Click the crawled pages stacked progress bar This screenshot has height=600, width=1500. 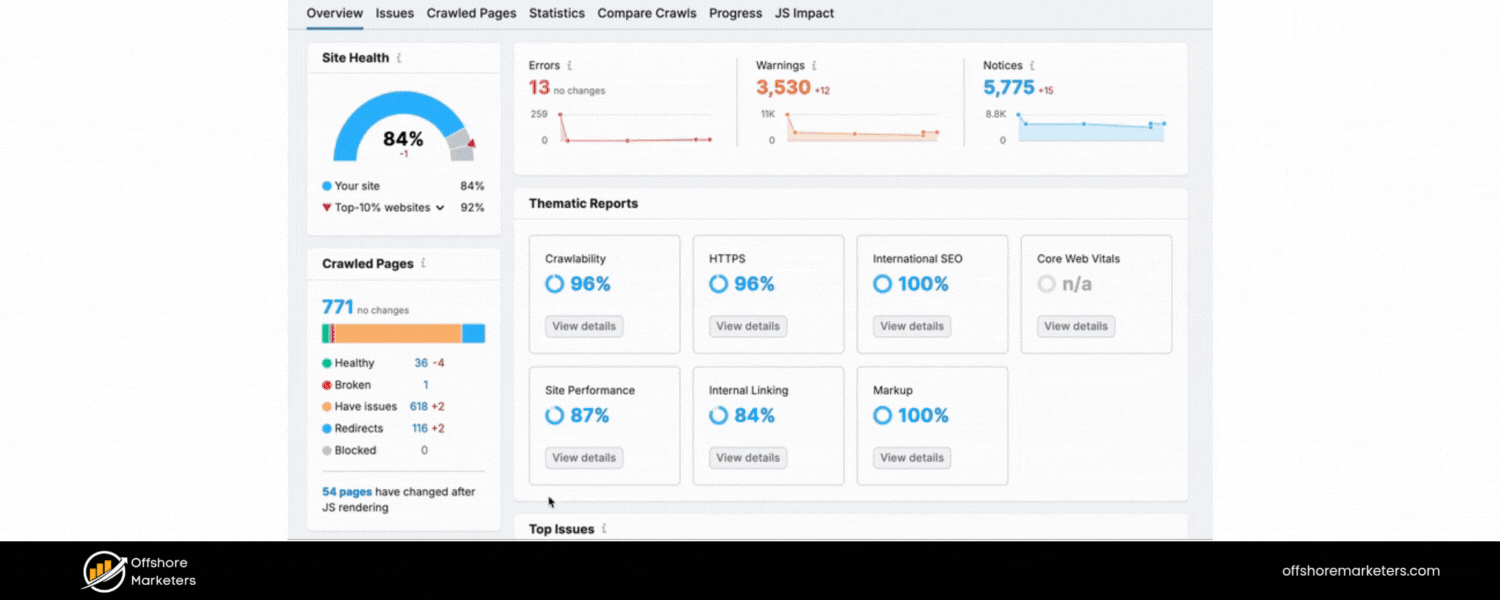coord(404,332)
